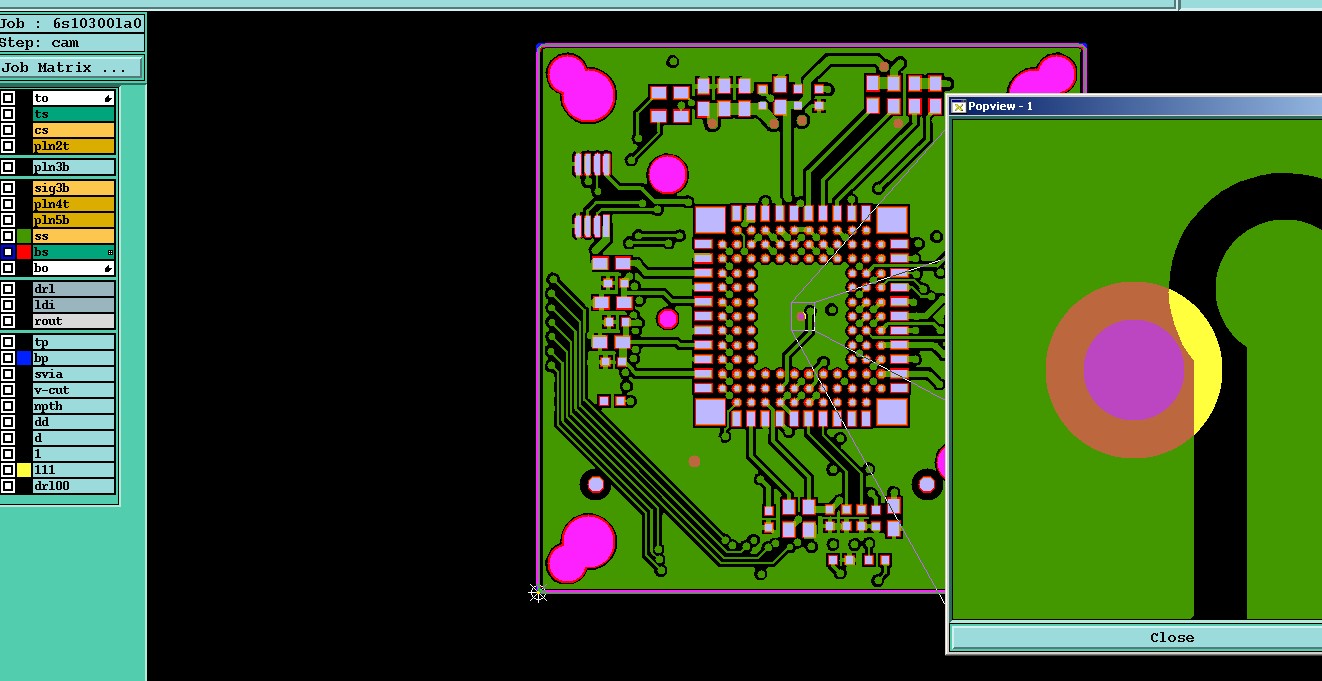The image size is (1322, 681).
Task: Click the small Popview source box on the board
Action: tap(803, 318)
